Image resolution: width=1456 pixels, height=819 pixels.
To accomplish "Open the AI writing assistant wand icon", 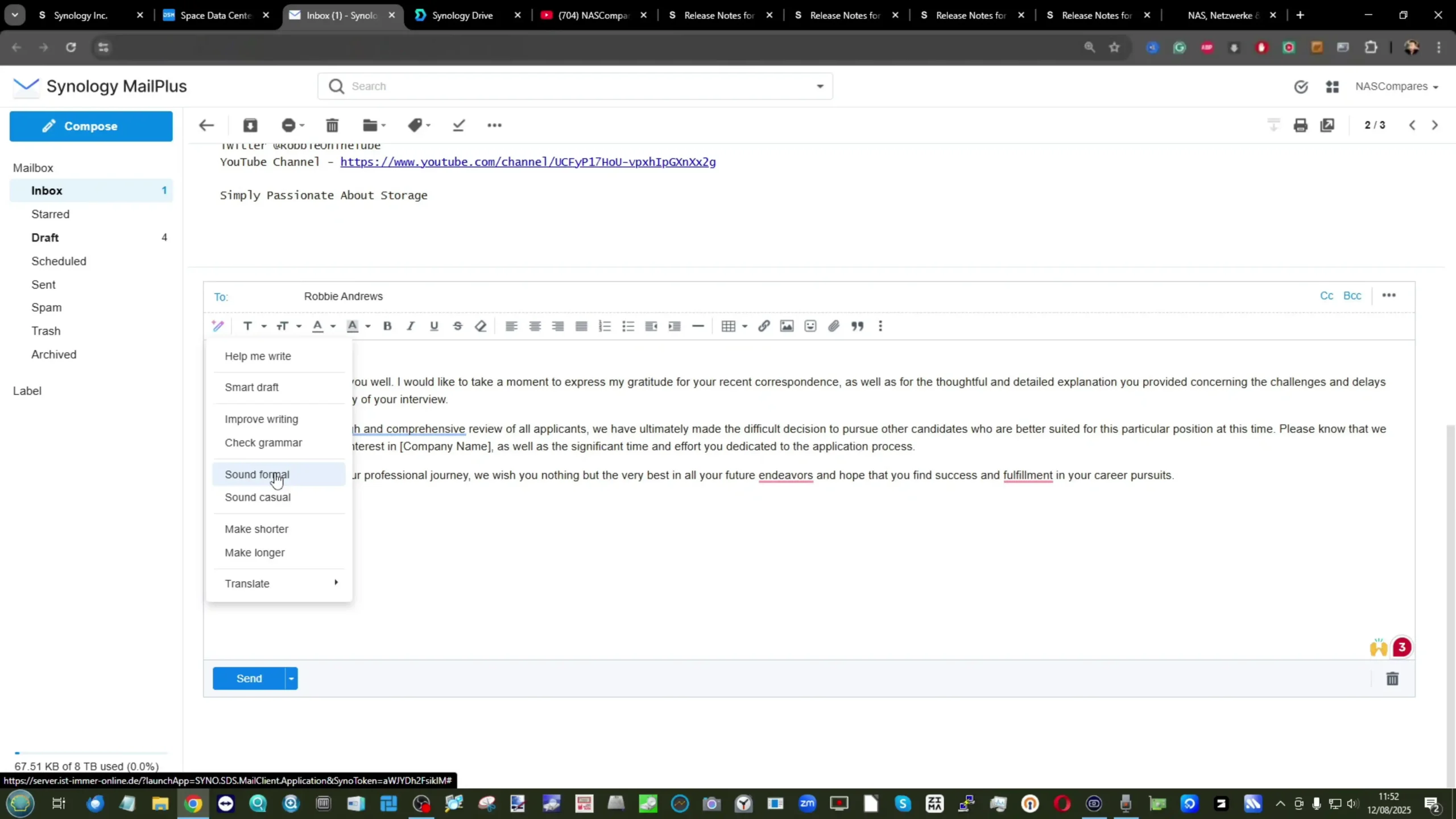I will pos(218,326).
